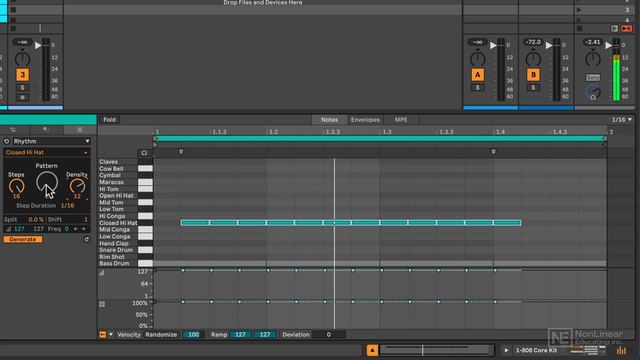
Task: Toggle Return B activator button
Action: pyautogui.click(x=533, y=75)
